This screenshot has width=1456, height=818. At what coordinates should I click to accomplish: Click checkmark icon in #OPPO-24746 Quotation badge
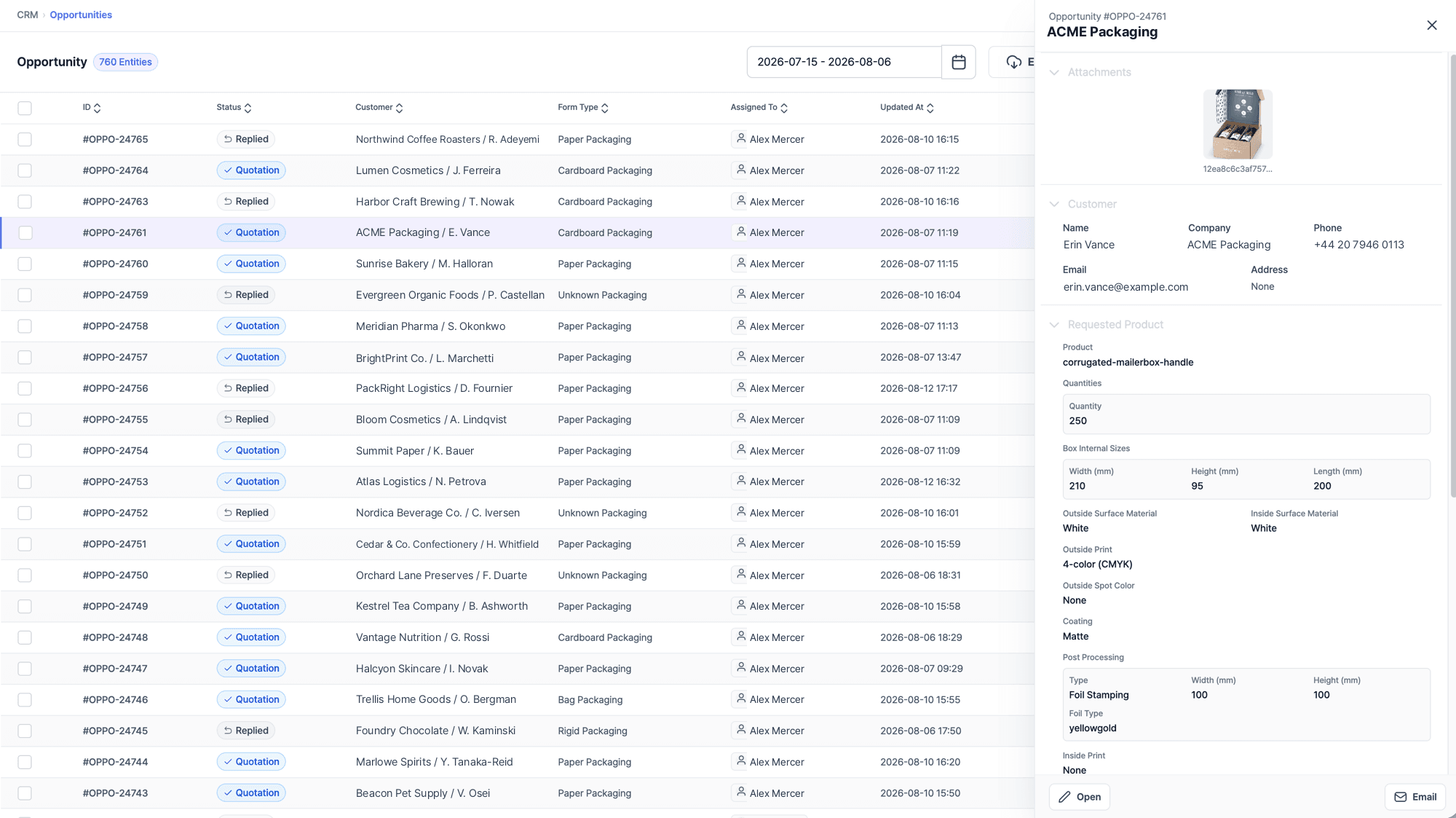(228, 699)
